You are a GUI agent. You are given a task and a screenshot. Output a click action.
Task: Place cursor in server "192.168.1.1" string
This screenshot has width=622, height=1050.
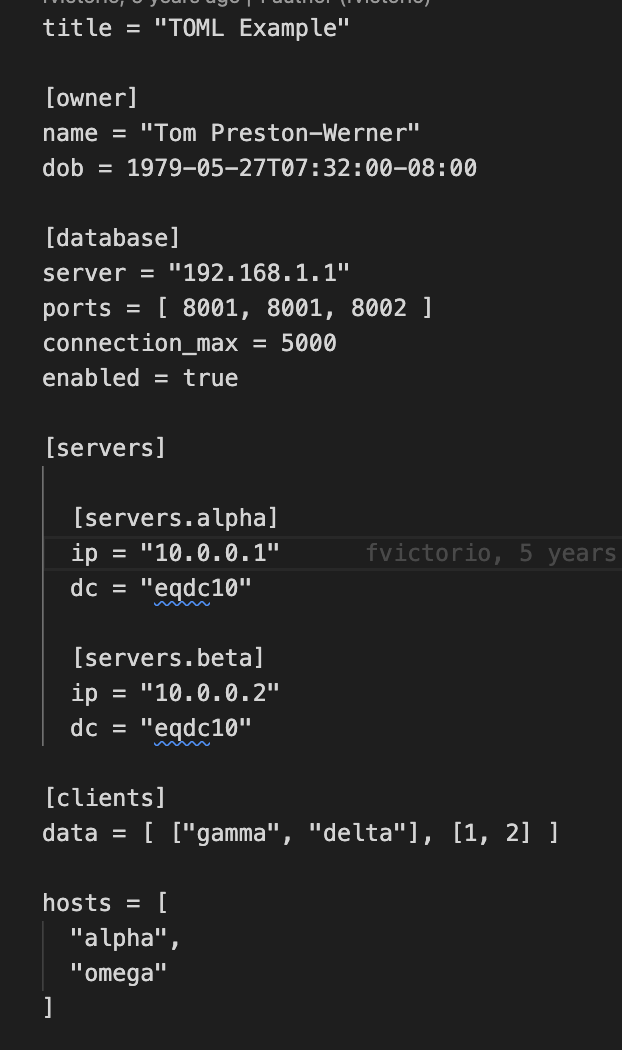coord(259,273)
